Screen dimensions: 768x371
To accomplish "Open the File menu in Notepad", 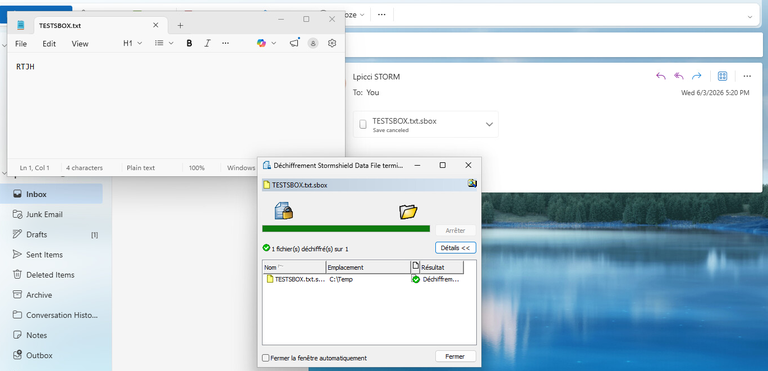I will [x=21, y=44].
